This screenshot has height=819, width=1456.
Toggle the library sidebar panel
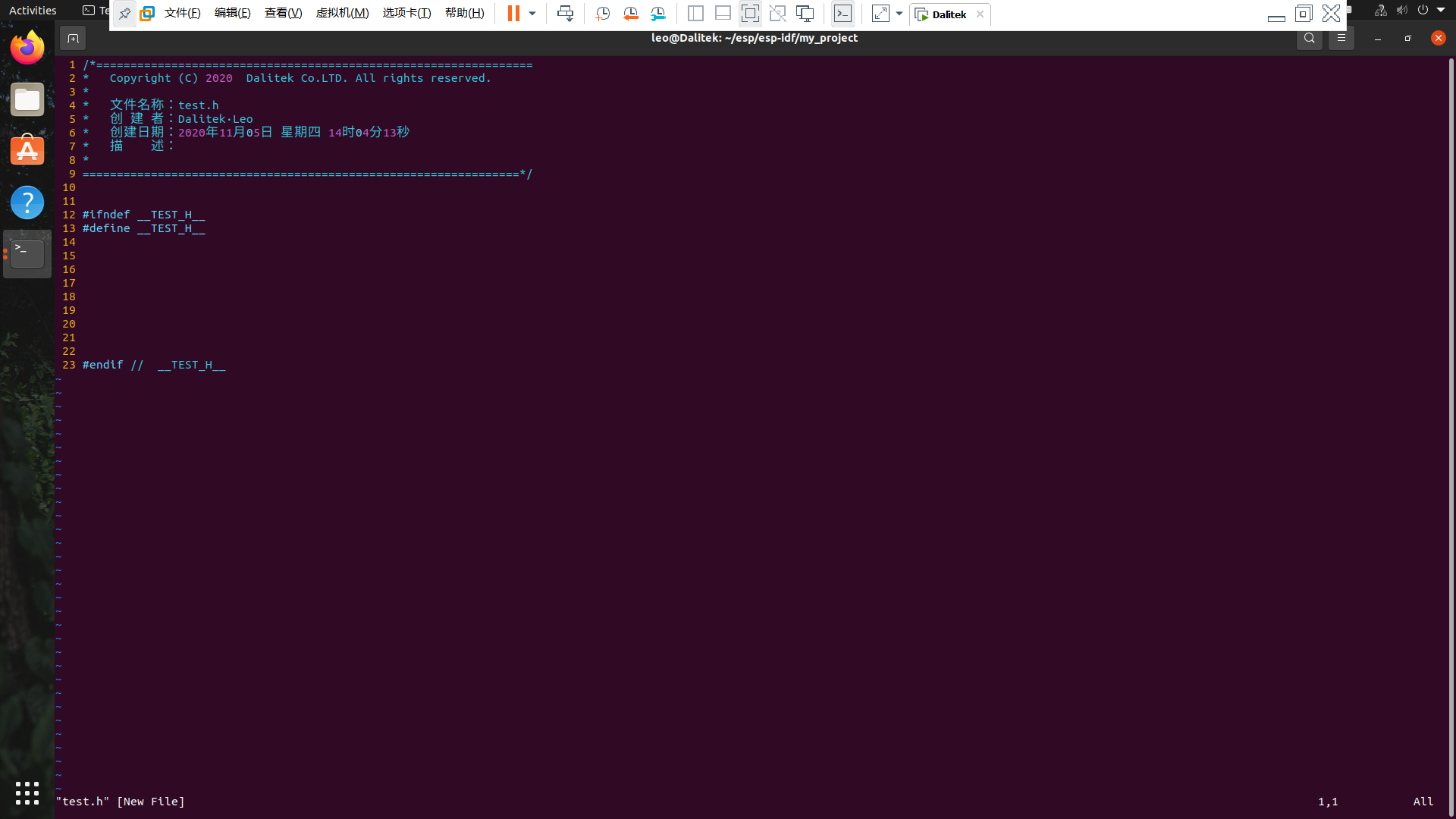pos(695,14)
